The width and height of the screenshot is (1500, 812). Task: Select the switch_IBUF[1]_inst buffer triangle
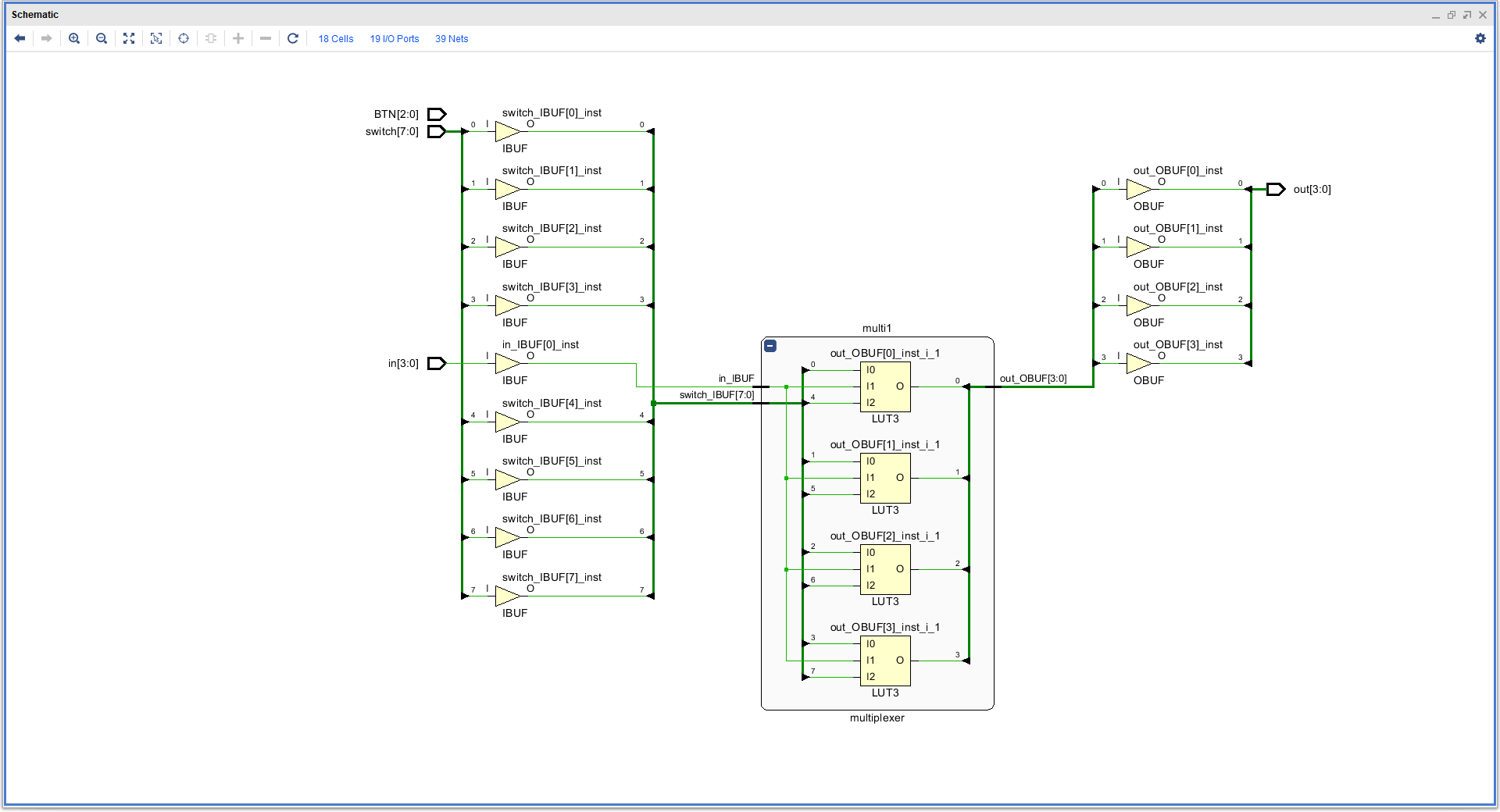coord(508,189)
